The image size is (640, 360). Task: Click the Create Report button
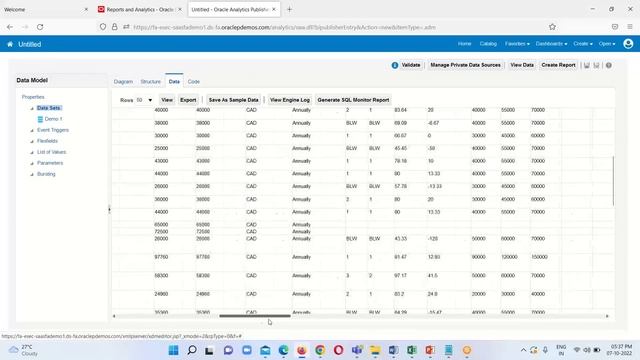click(x=558, y=65)
